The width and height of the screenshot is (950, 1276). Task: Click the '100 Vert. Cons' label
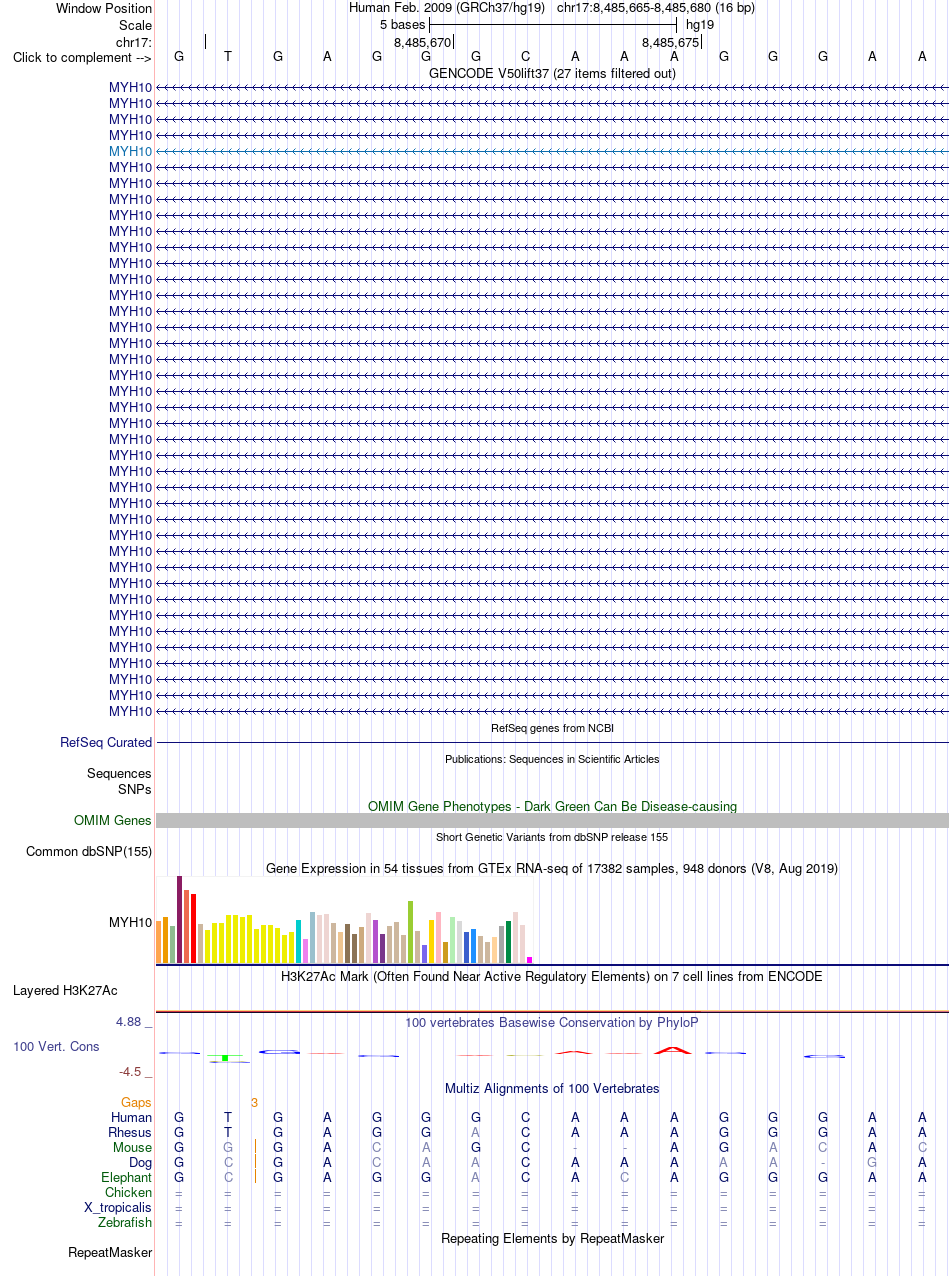pyautogui.click(x=56, y=1046)
